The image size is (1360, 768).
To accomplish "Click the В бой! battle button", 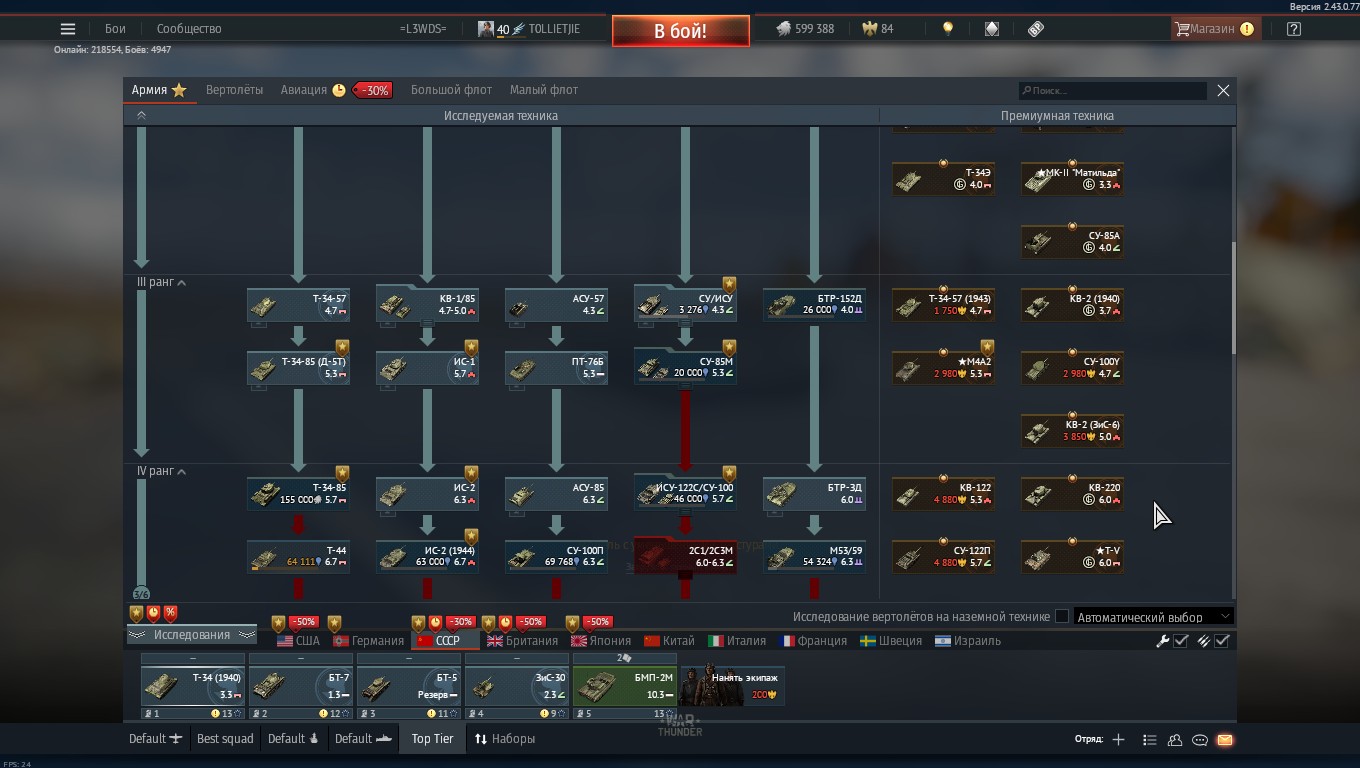I will (x=681, y=31).
